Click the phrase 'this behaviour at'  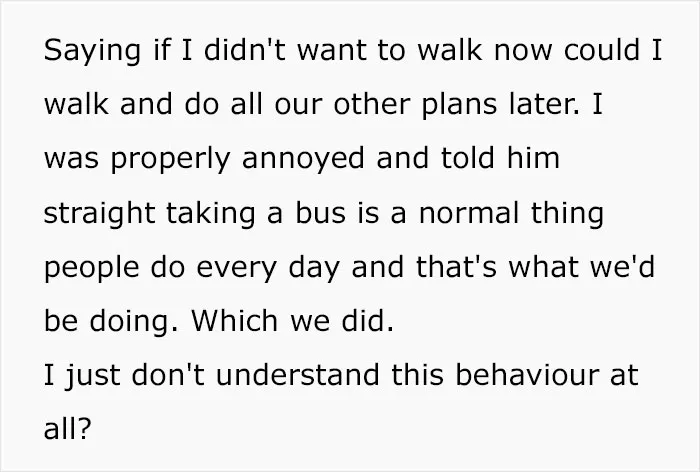(515, 374)
